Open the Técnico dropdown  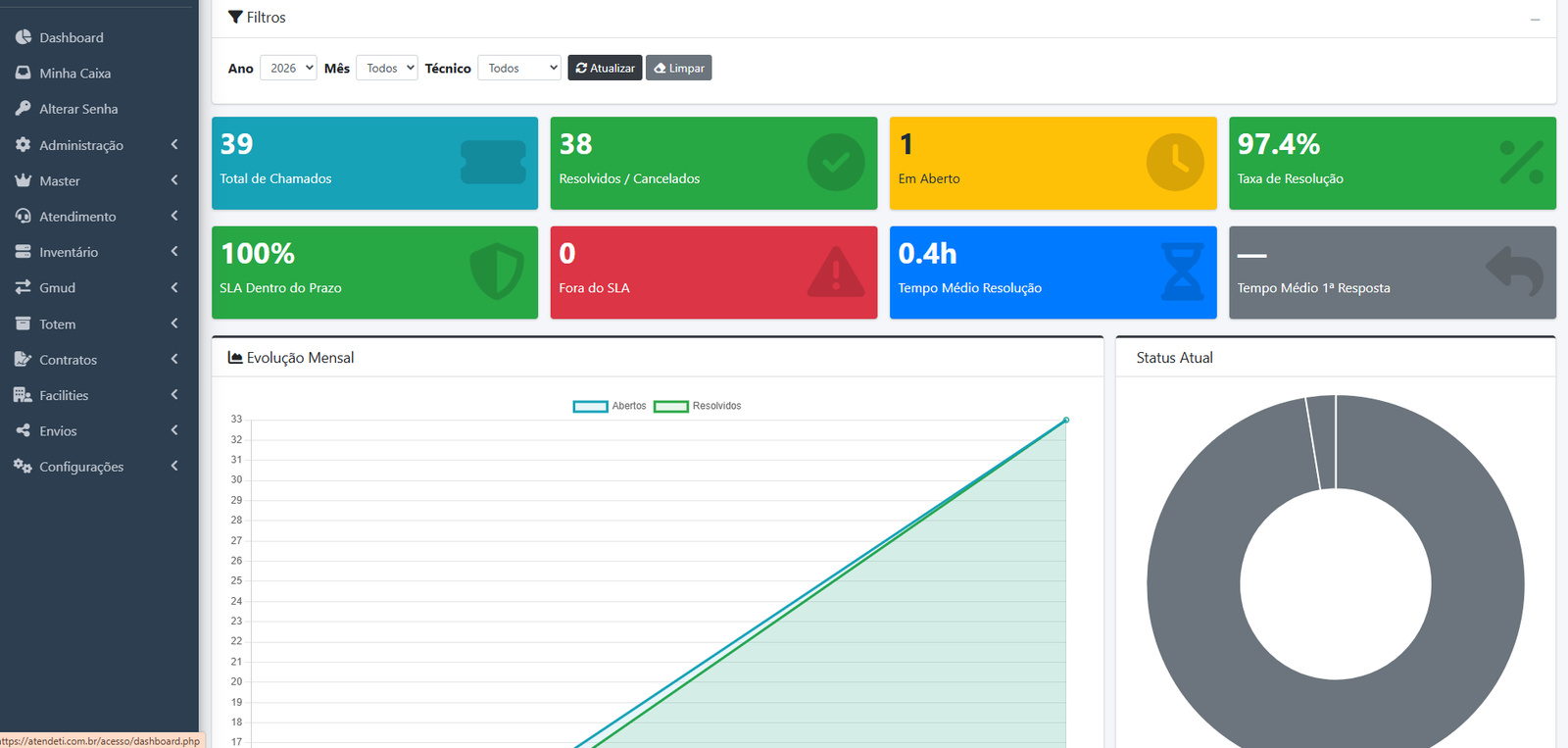(x=519, y=68)
